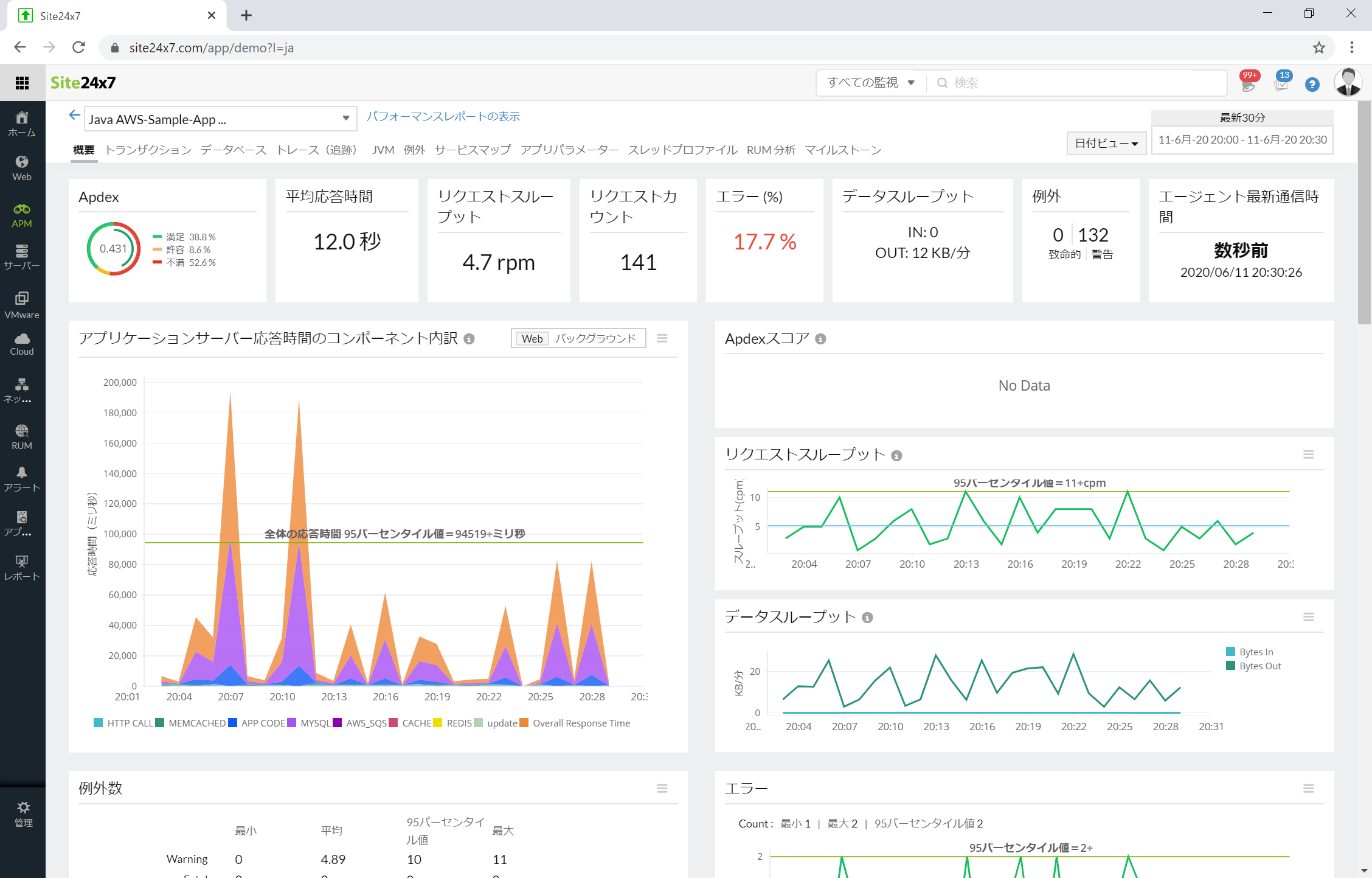Expand the すべての監視 filter dropdown
1372x878 pixels.
coord(870,83)
